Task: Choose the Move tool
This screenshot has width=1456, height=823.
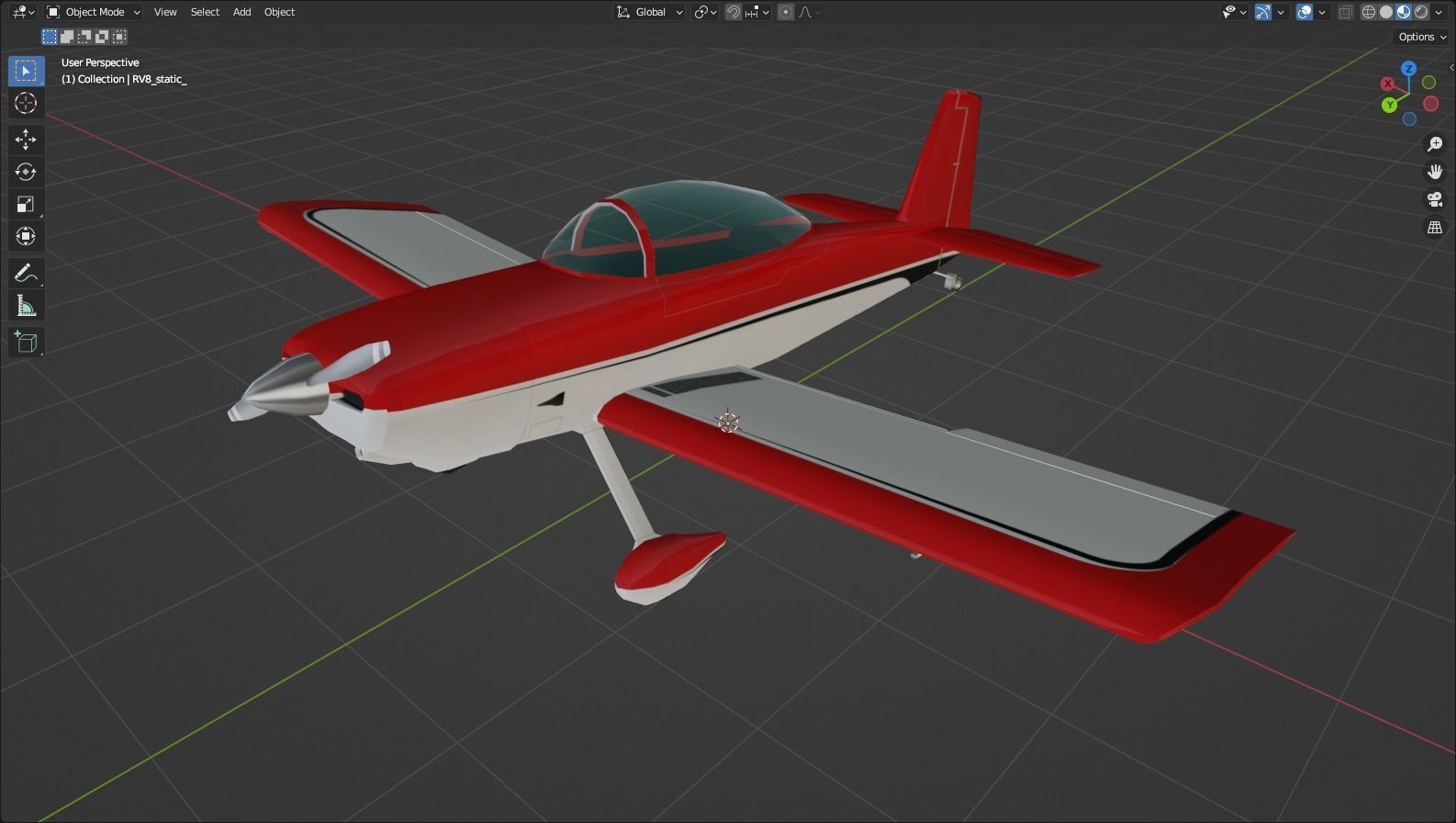Action: [26, 140]
